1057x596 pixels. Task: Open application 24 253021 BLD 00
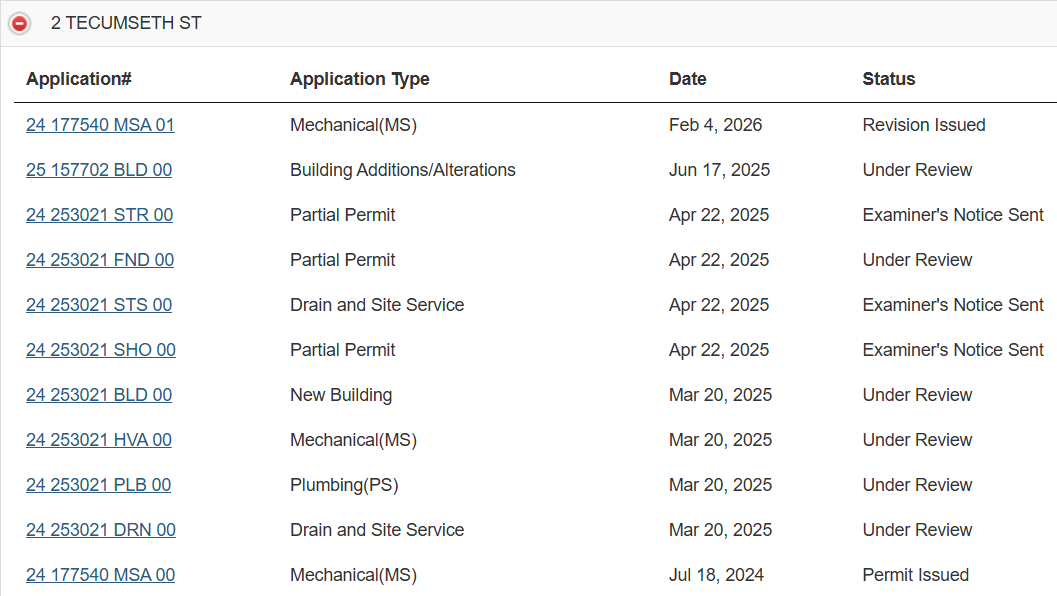[x=99, y=395]
